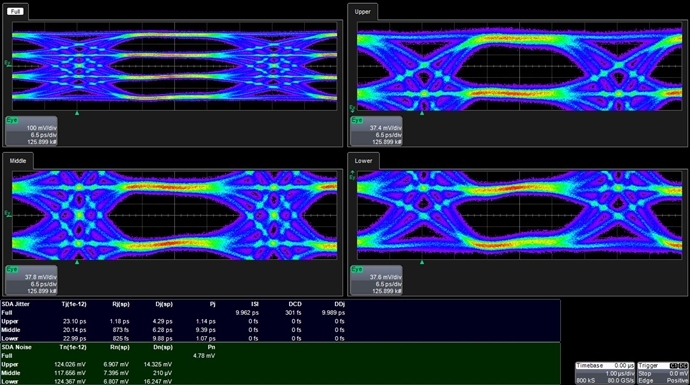The height and width of the screenshot is (385, 690).
Task: Switch to the Lower eye tab
Action: coord(363,161)
